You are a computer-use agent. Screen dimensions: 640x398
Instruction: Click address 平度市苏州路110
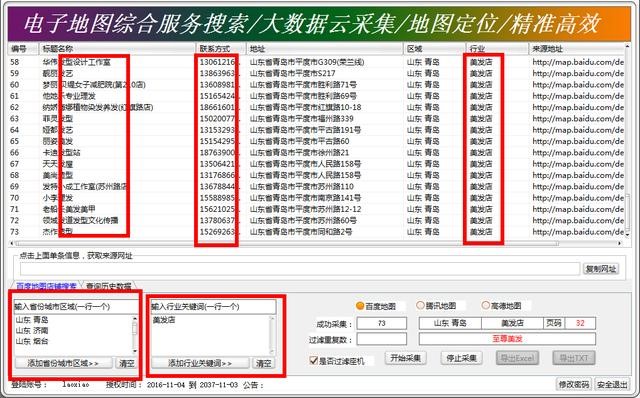tap(302, 187)
